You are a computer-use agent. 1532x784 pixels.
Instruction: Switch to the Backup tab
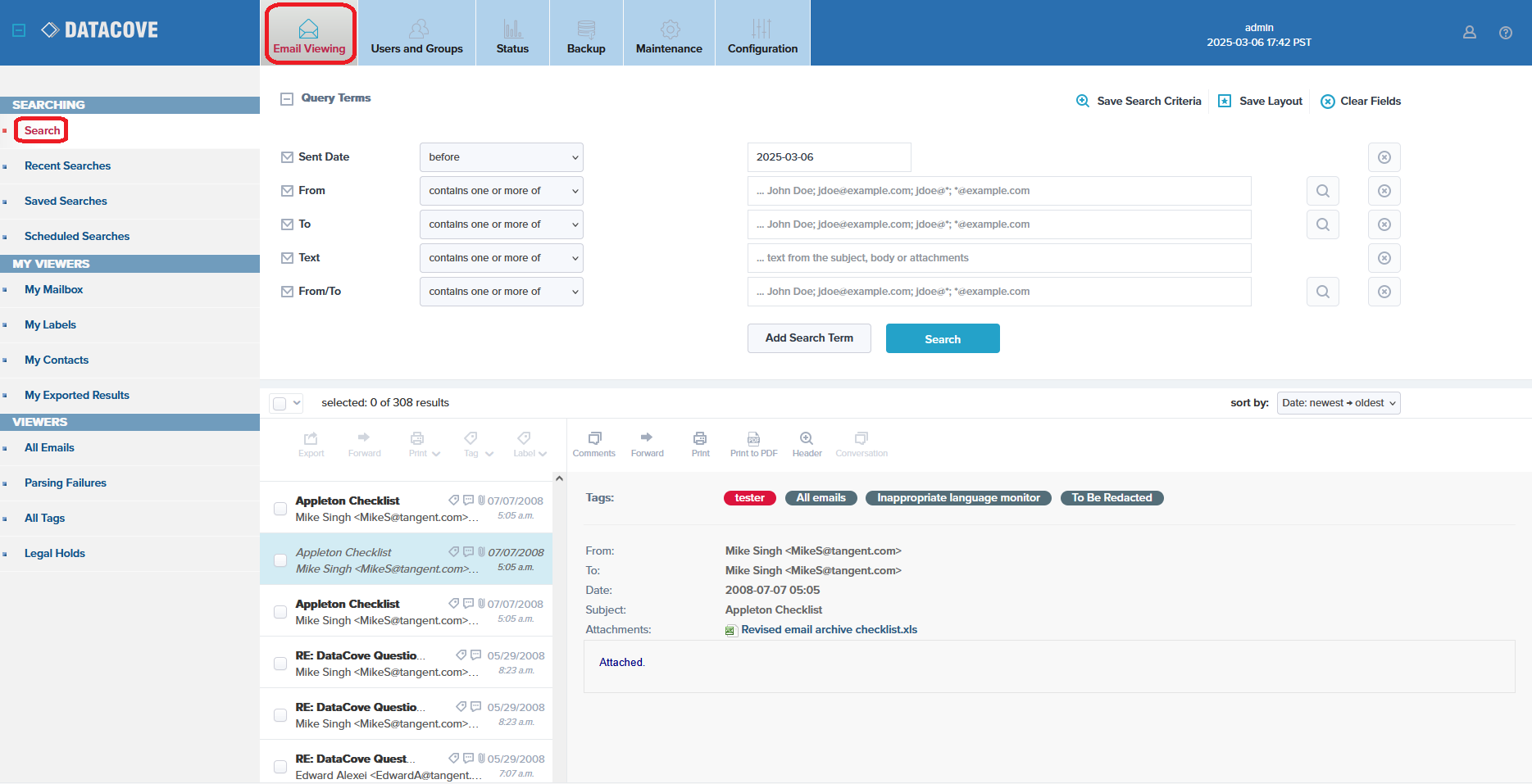(586, 33)
